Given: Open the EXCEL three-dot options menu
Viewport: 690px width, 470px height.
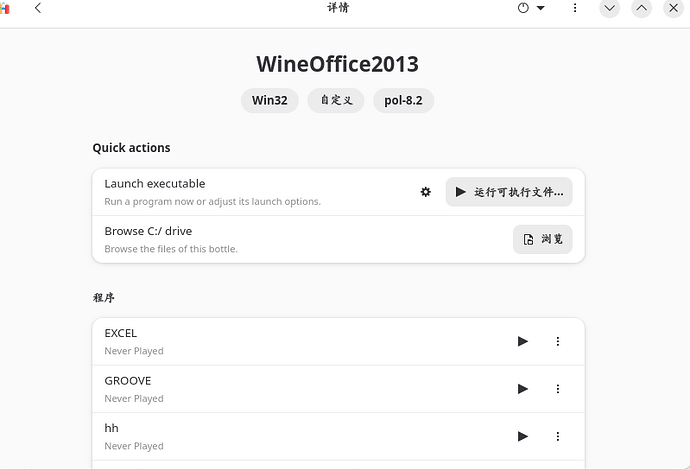Looking at the screenshot, I should click(558, 341).
